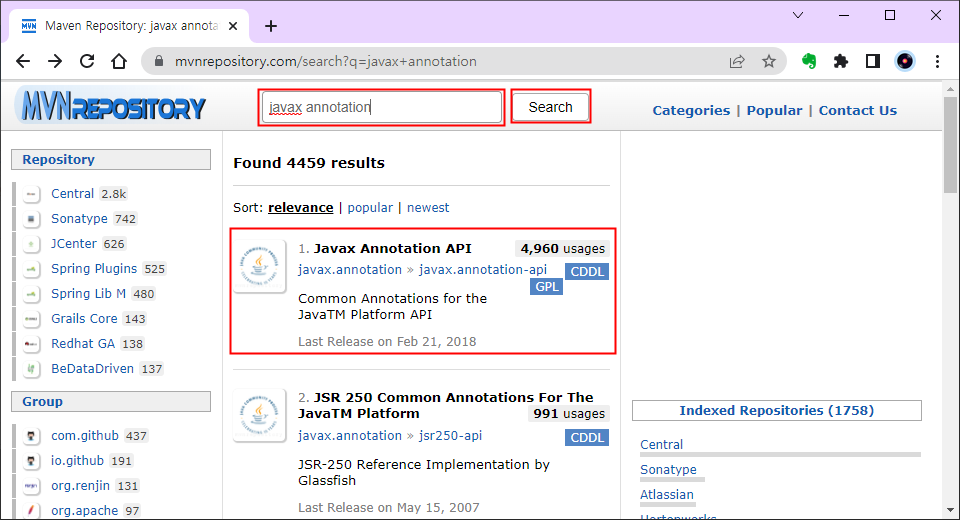Click CDDL badge on first result

click(x=587, y=271)
